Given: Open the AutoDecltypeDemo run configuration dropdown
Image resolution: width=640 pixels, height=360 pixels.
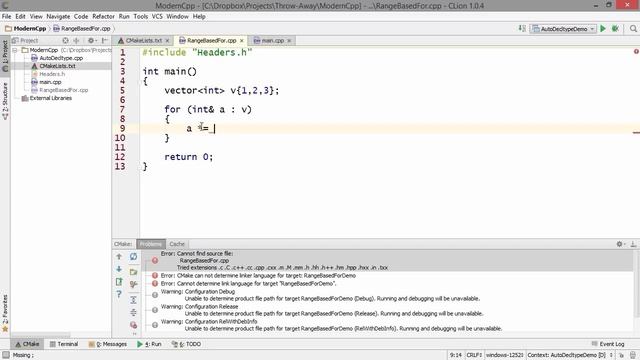Looking at the screenshot, I should click(563, 29).
